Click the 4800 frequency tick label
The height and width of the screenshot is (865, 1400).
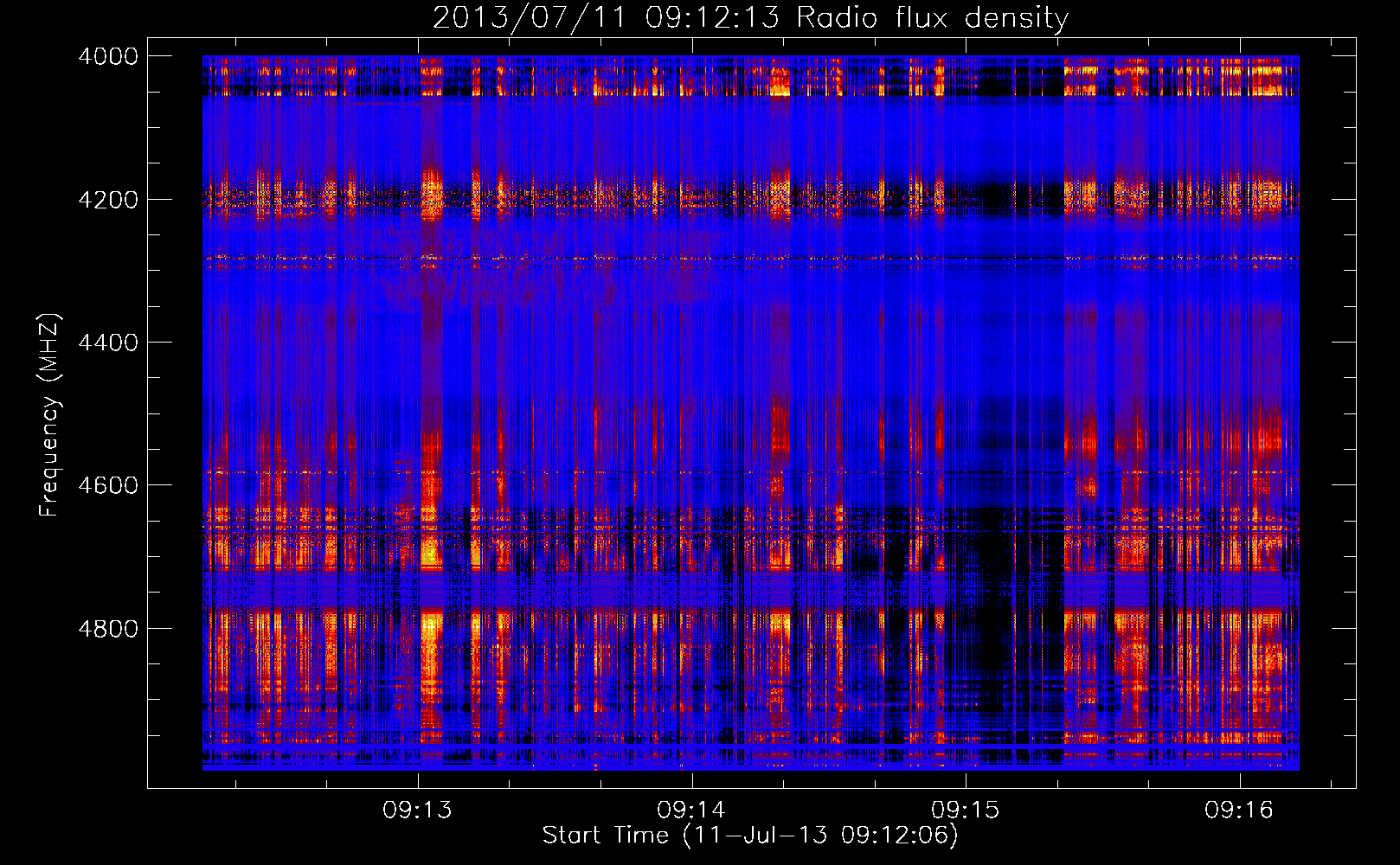(x=108, y=629)
